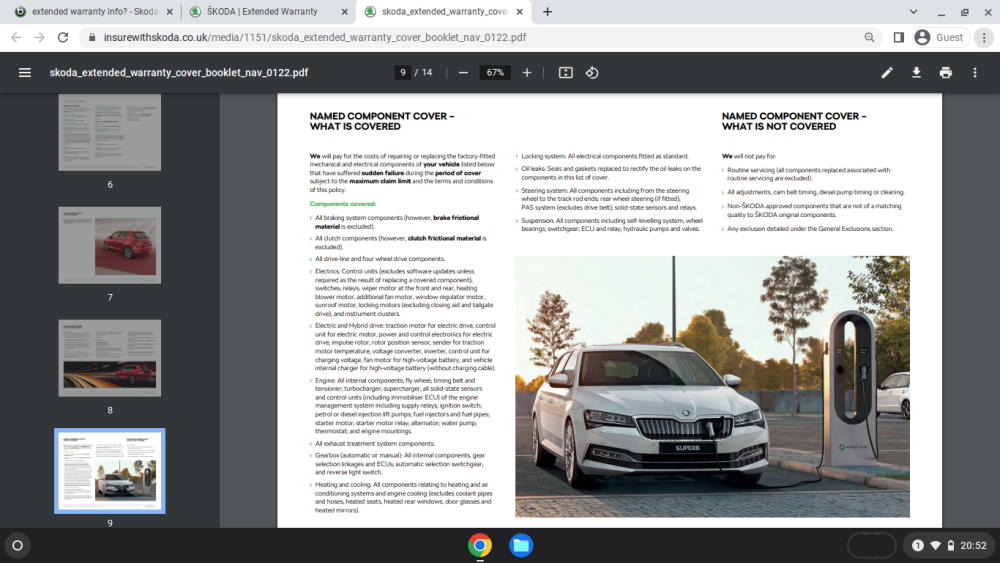View site security lock icon
The height and width of the screenshot is (563, 1000).
(92, 38)
